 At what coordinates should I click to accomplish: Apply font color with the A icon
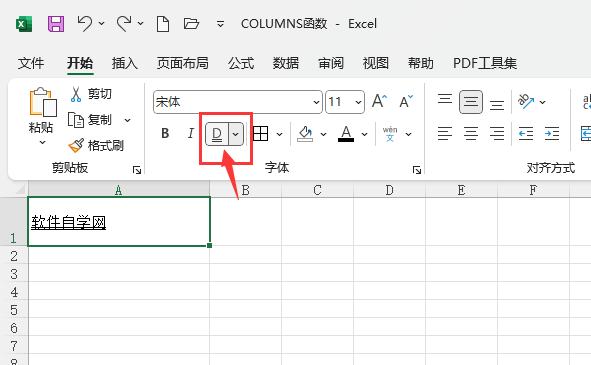346,134
